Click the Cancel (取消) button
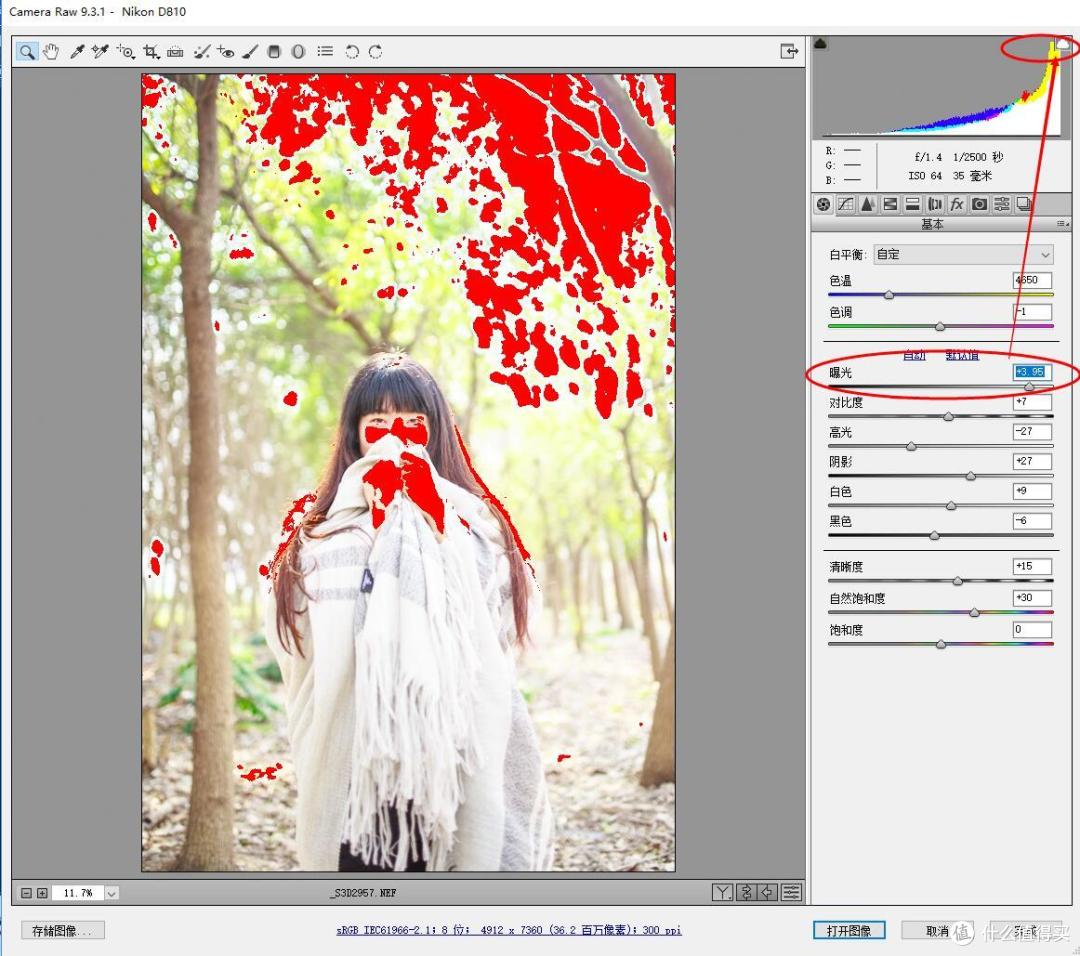This screenshot has width=1080, height=956. 938,931
